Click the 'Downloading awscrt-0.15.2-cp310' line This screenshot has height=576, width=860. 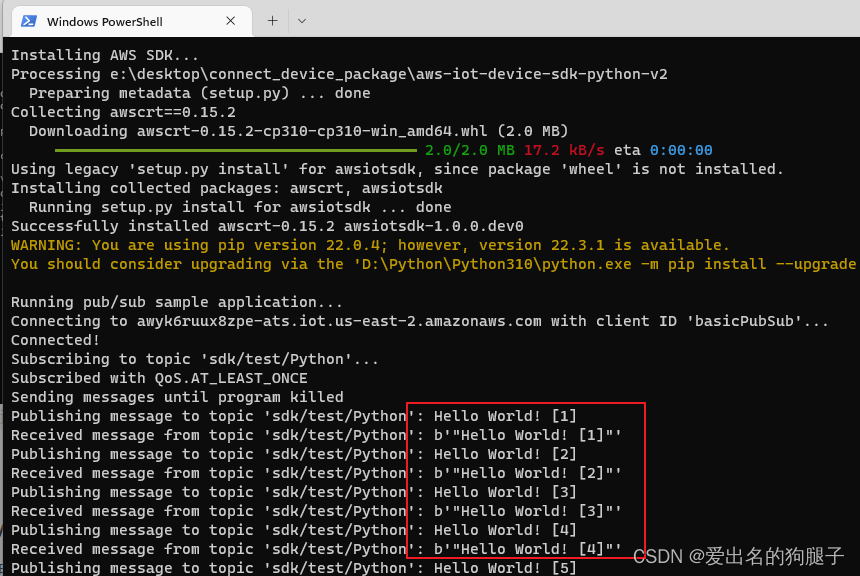point(298,131)
